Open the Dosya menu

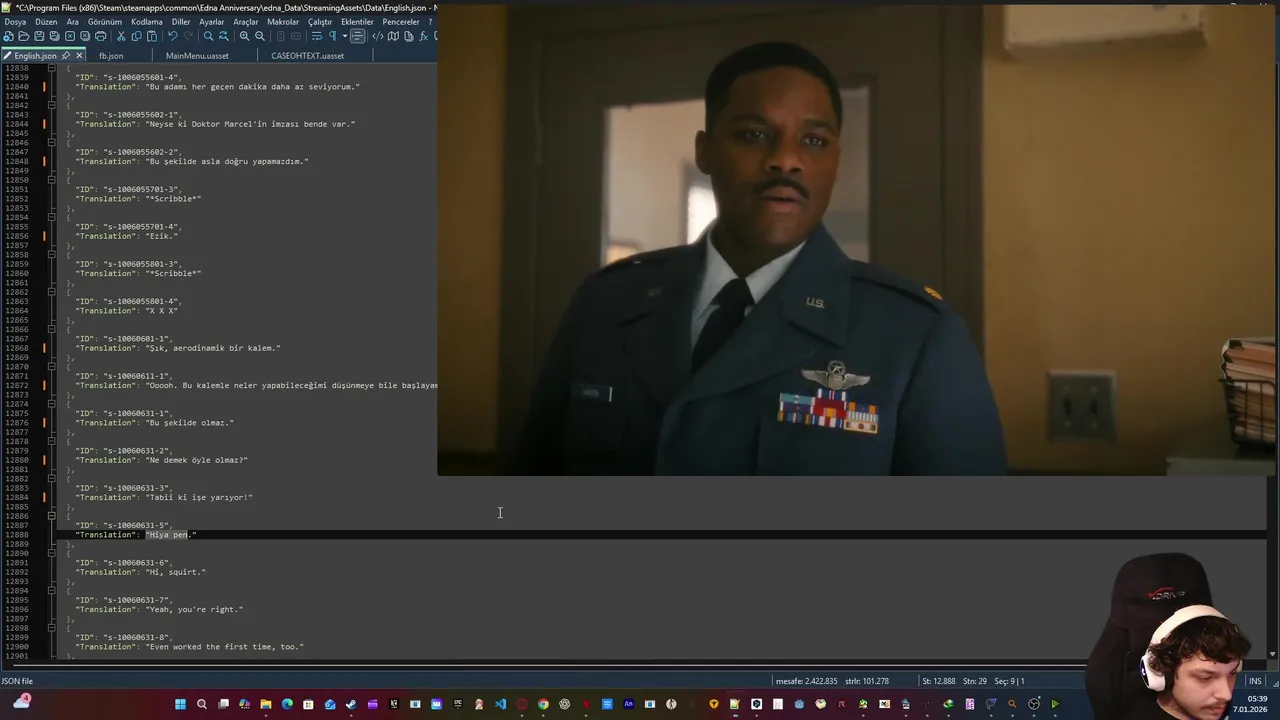pyautogui.click(x=15, y=22)
